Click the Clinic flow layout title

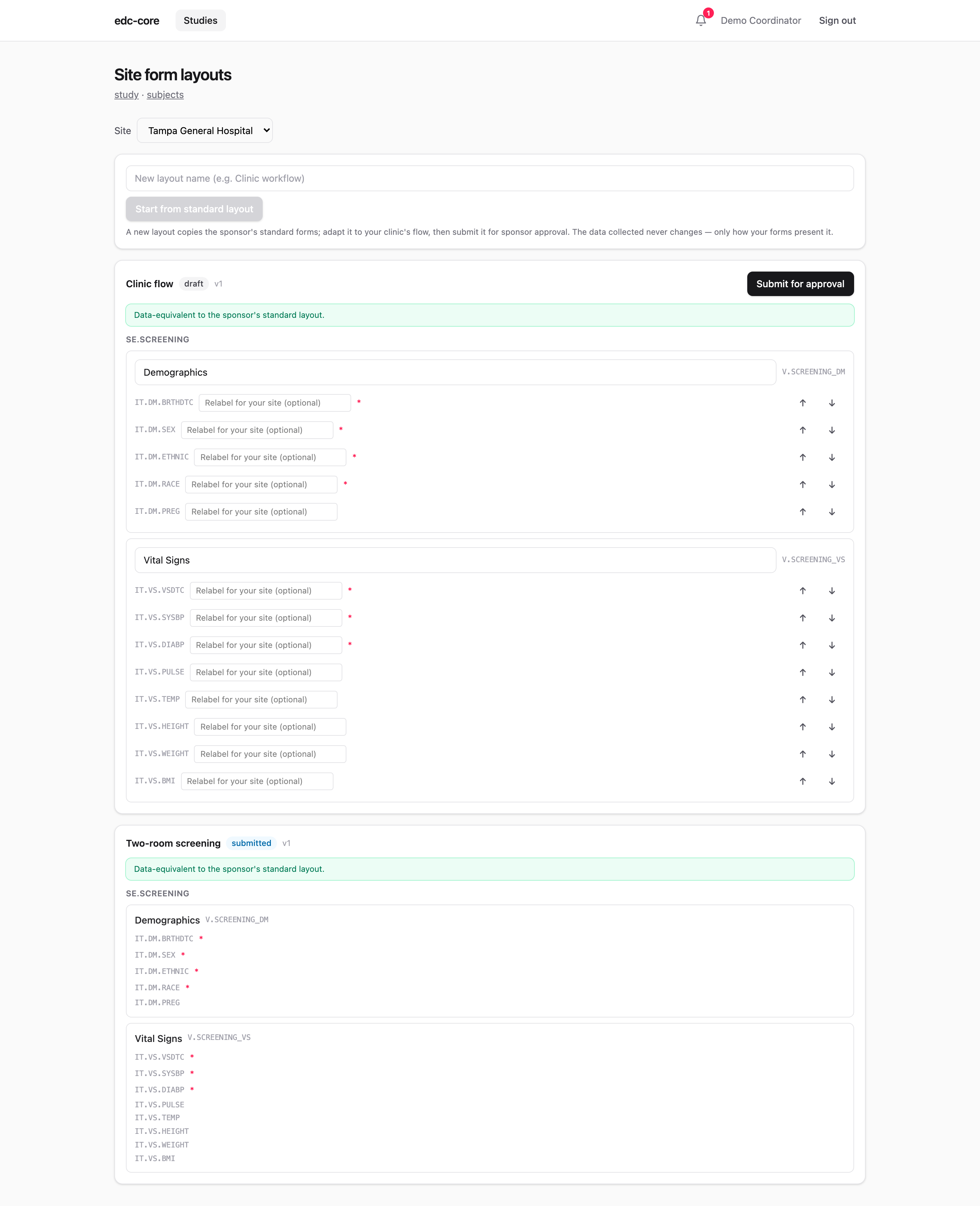click(150, 284)
